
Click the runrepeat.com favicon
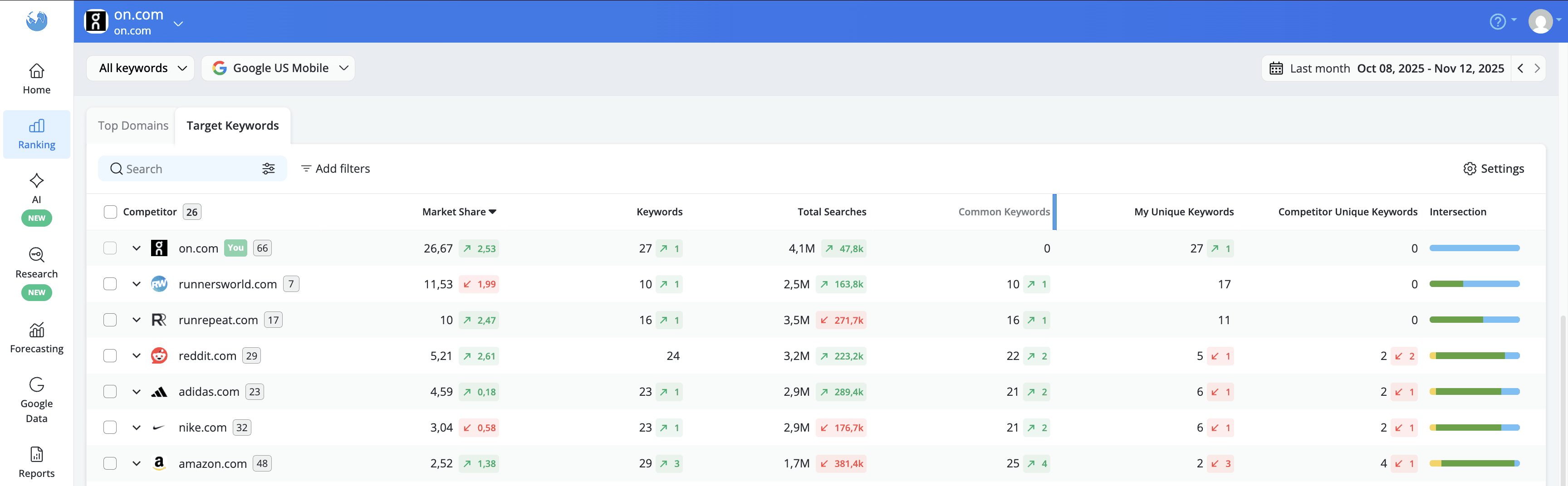pyautogui.click(x=159, y=319)
